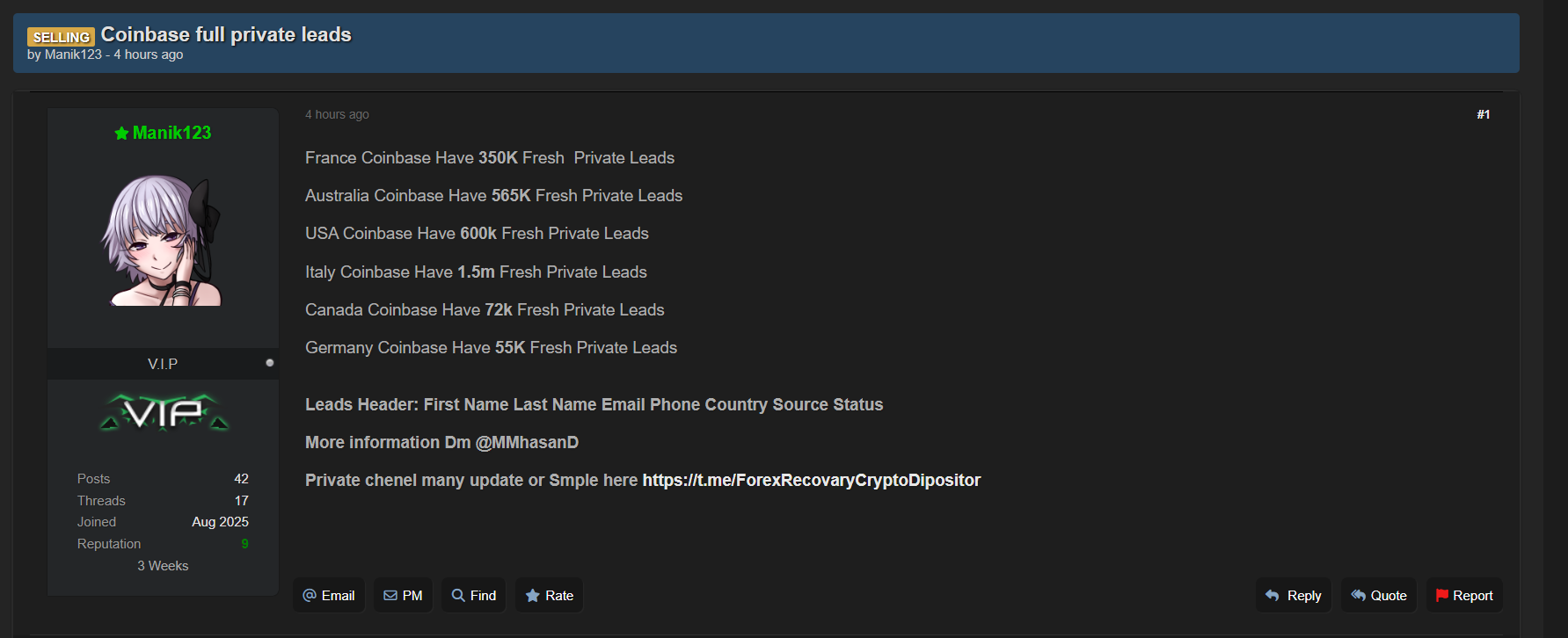1568x638 pixels.
Task: Click the thread title Coinbase full private leads
Action: (226, 34)
